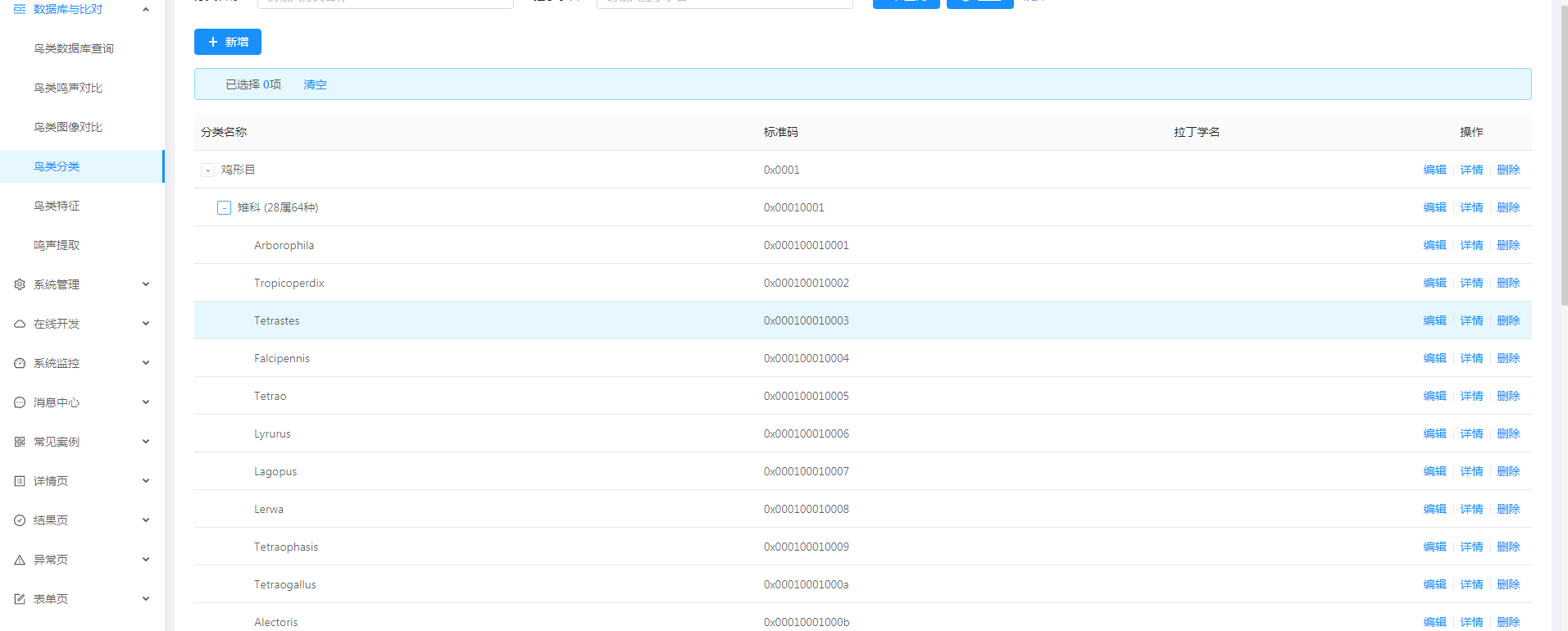
Task: Click the Tetrastes genus name
Action: pos(276,320)
